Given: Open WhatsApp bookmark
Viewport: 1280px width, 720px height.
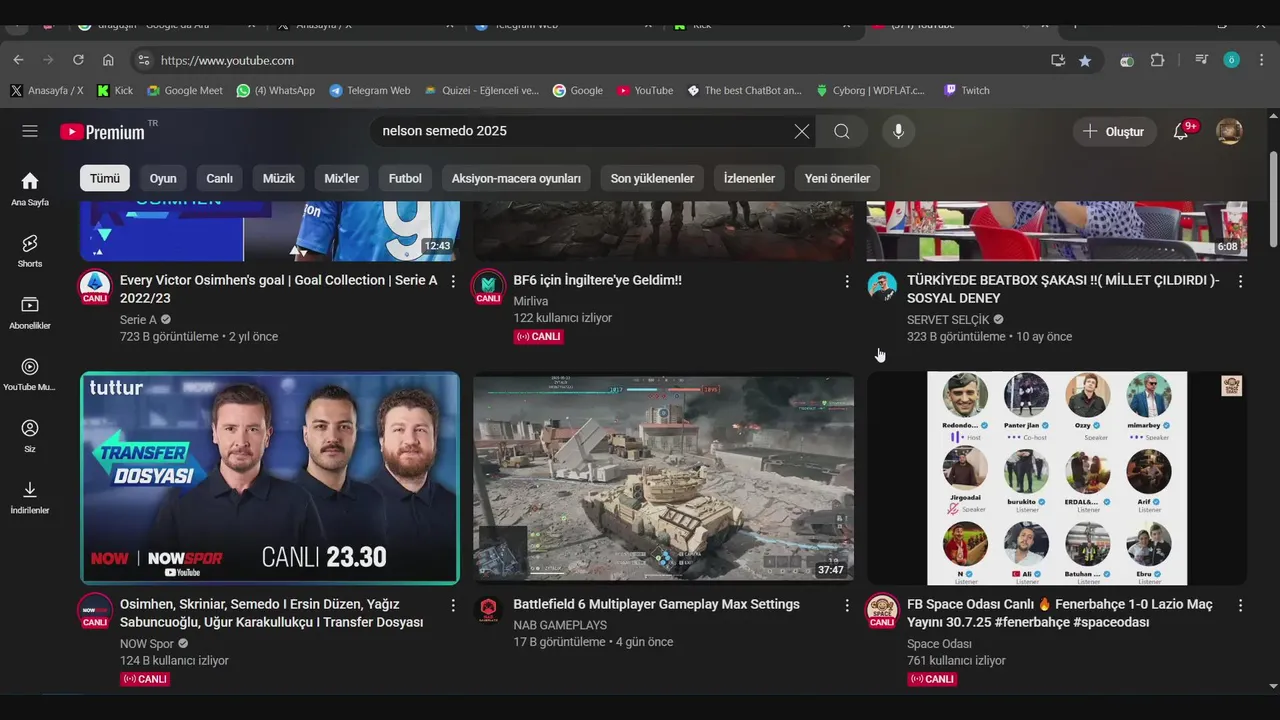Looking at the screenshot, I should point(276,90).
